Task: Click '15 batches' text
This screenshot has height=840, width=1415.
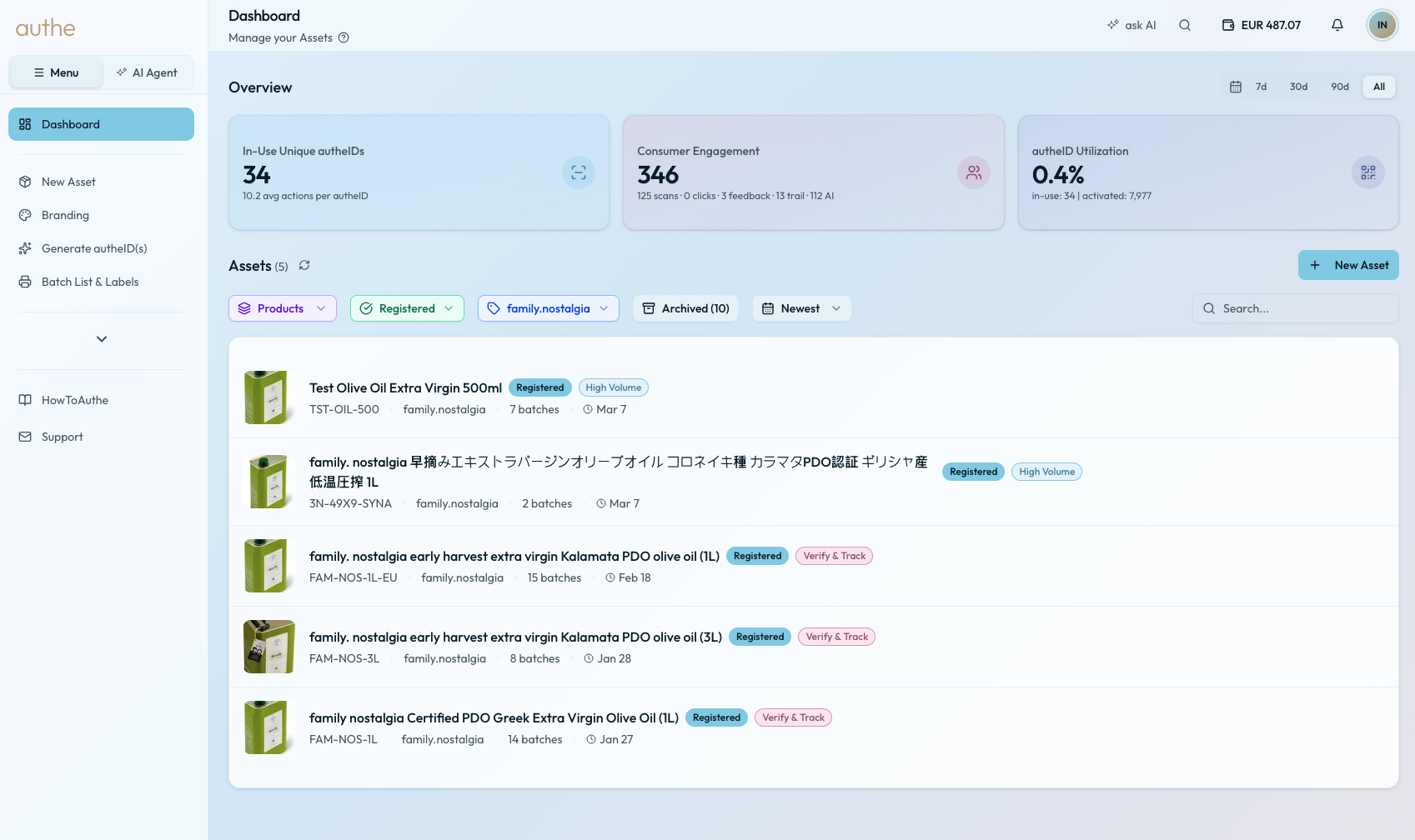Action: [554, 577]
